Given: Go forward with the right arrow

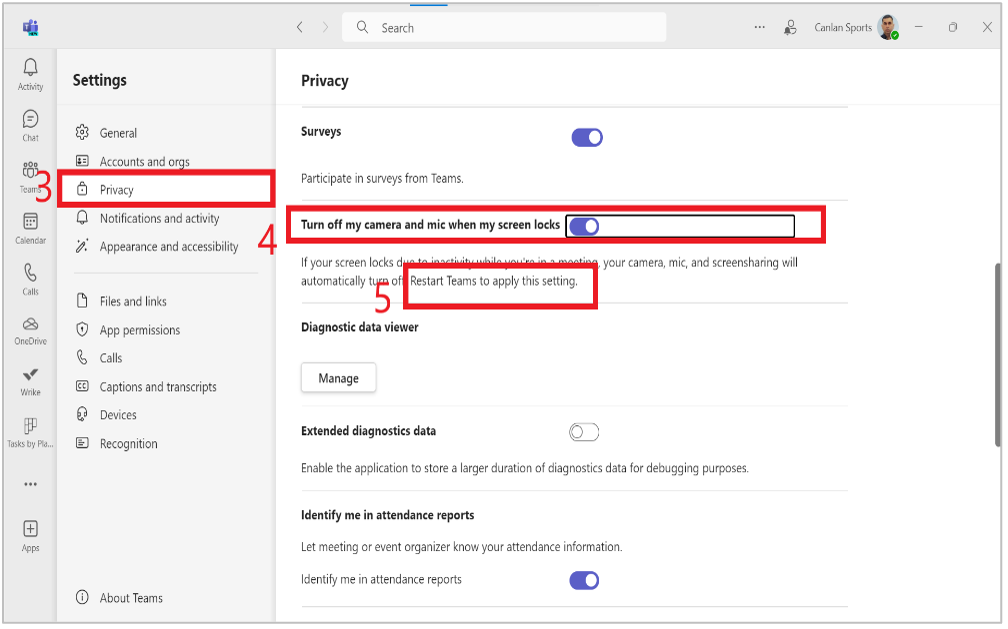Looking at the screenshot, I should [x=325, y=27].
